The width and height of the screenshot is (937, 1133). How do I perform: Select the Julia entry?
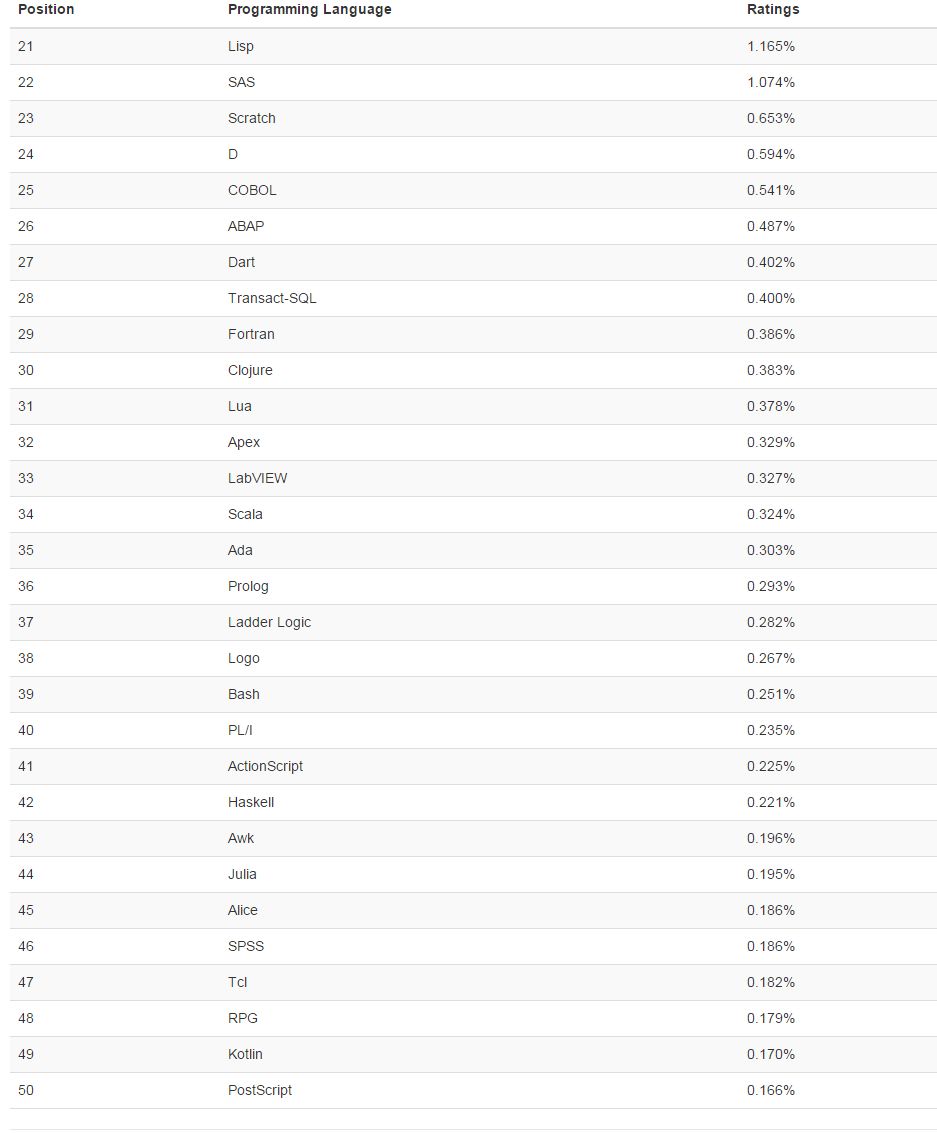(242, 874)
